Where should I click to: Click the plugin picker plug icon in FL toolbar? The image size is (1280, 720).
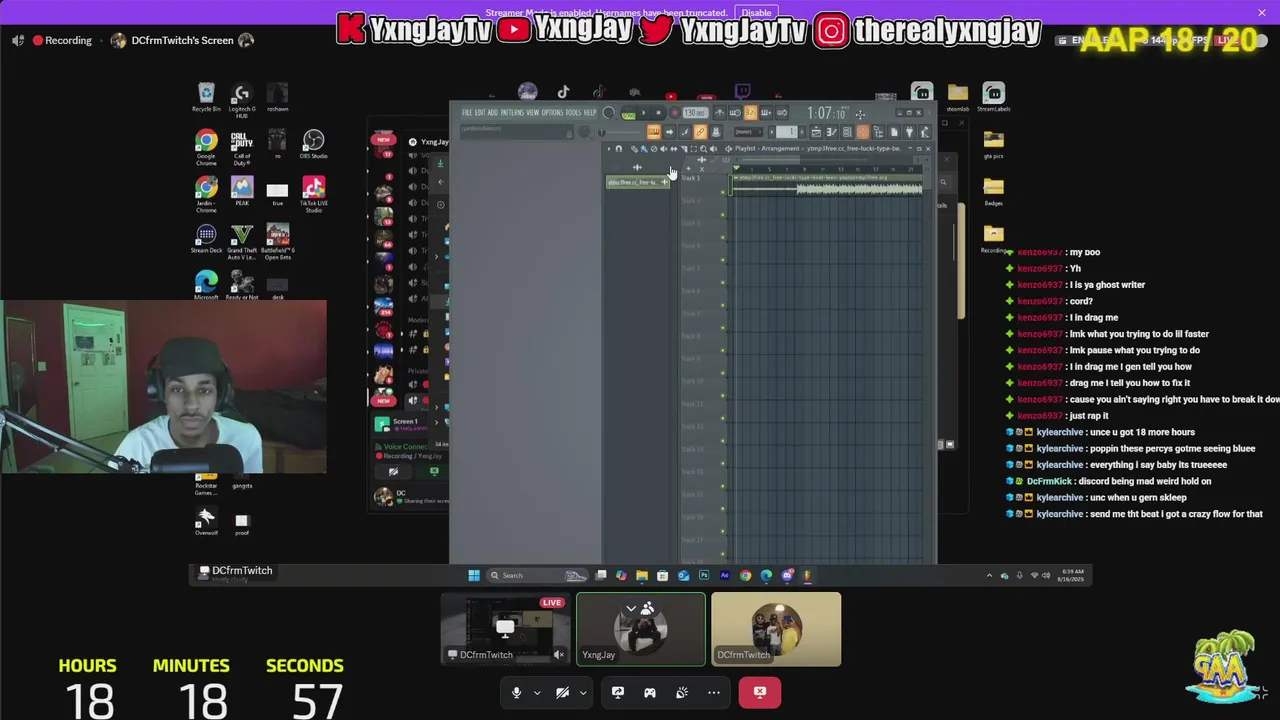point(910,132)
